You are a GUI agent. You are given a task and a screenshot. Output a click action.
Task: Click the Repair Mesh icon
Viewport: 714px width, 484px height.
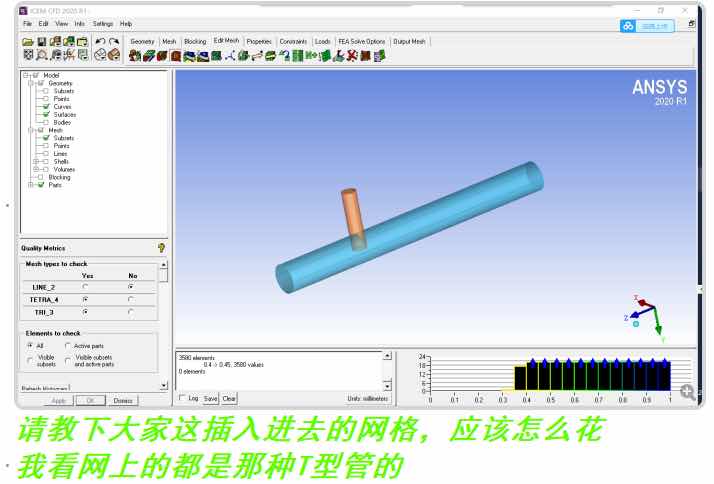coord(216,56)
